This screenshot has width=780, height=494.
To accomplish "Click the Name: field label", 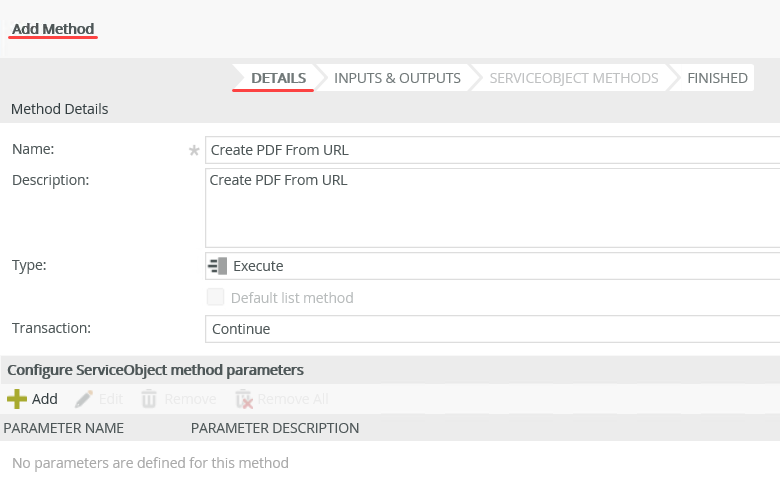I will tap(33, 149).
